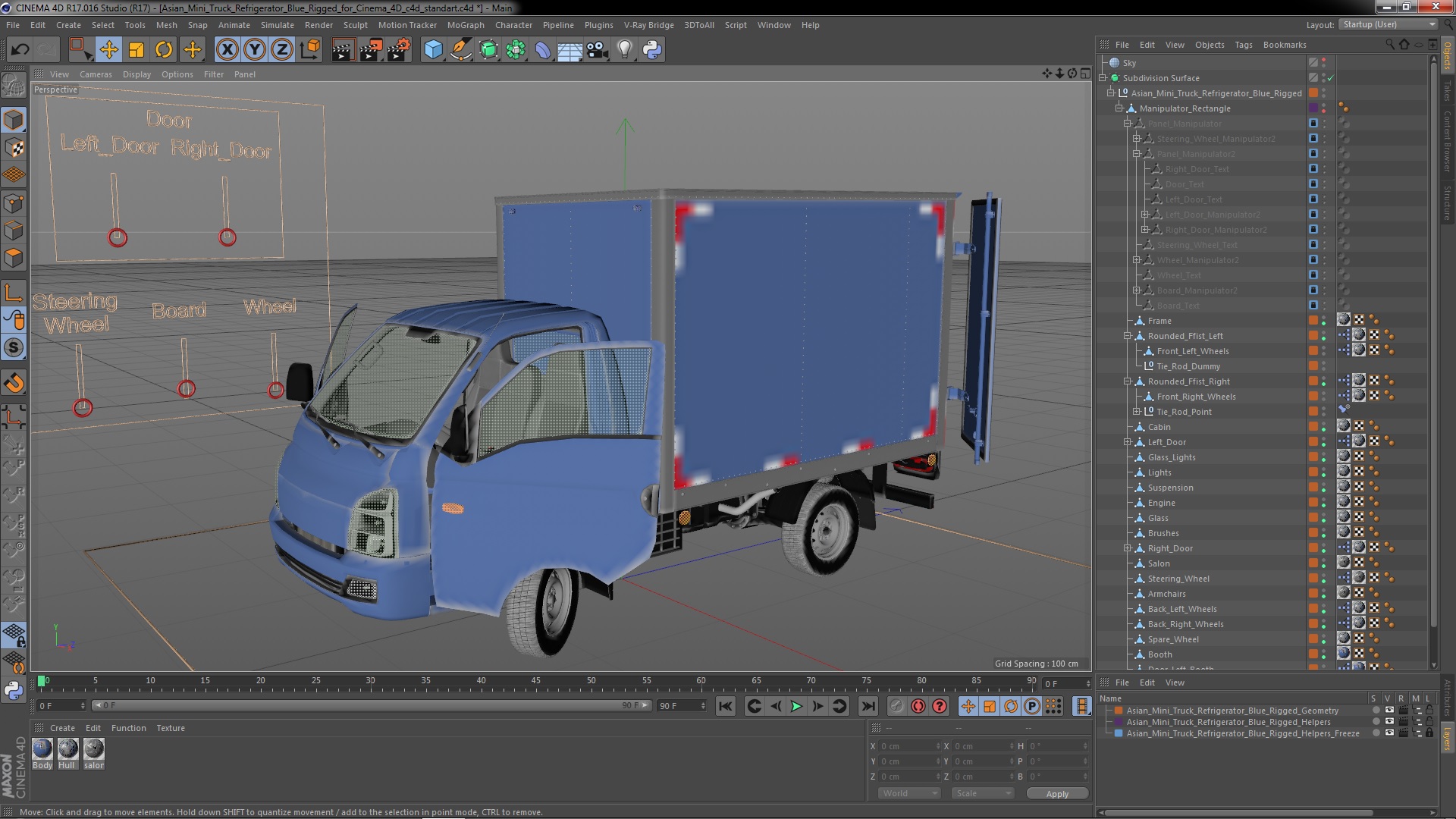The height and width of the screenshot is (819, 1456).
Task: Click Helpers_Freeze layer blue color swatch
Action: [x=1118, y=733]
